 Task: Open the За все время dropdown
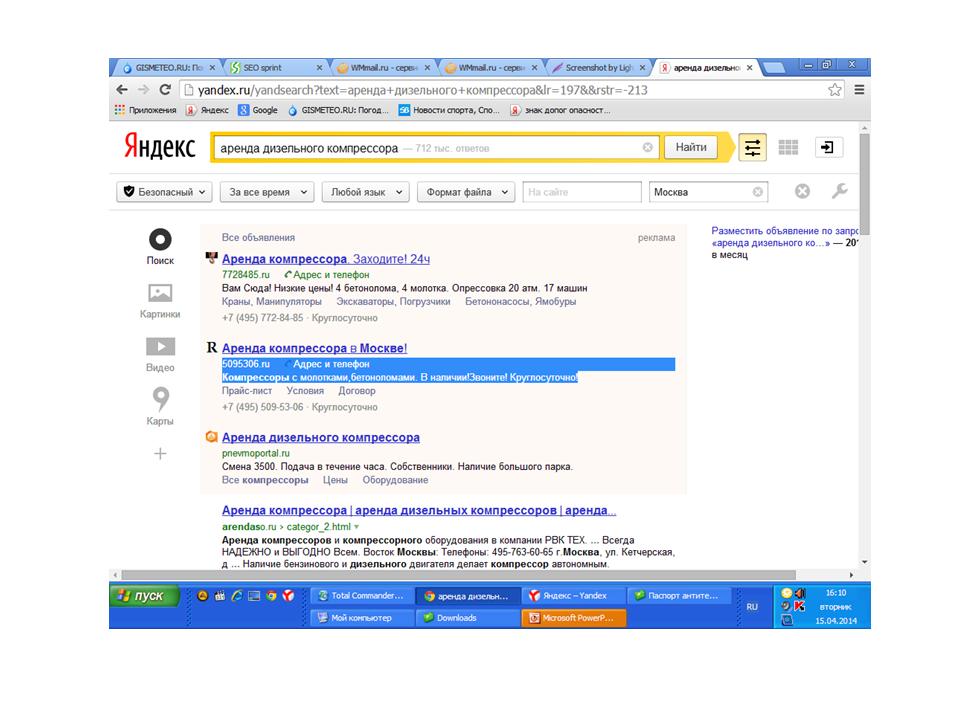(267, 192)
